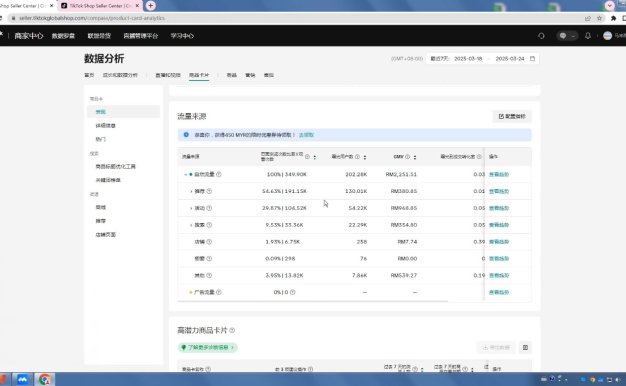Sort the traffic table by its third column
Image resolution: width=626 pixels, height=386 pixels.
click(x=365, y=157)
